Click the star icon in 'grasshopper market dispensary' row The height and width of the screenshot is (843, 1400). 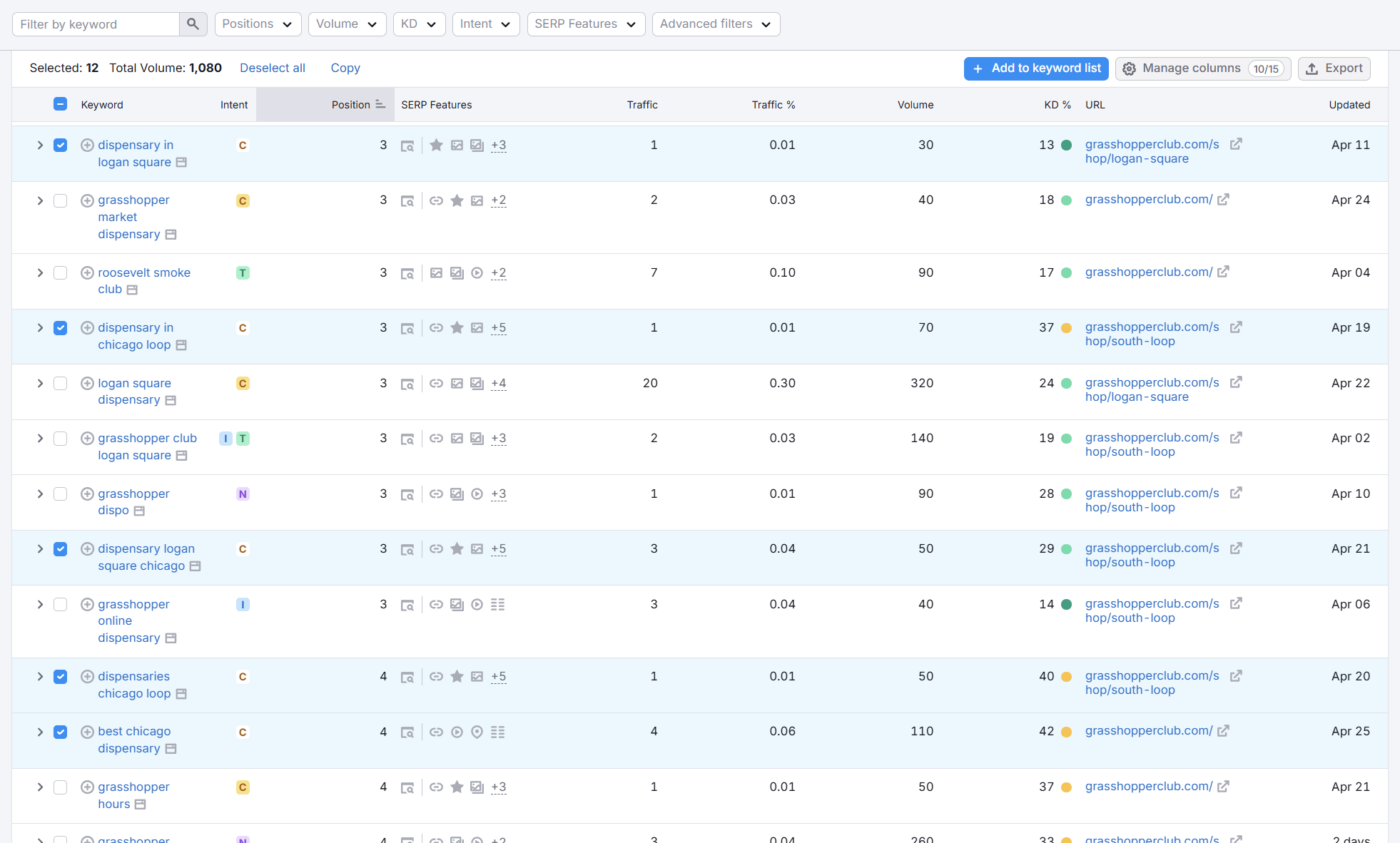tap(457, 200)
